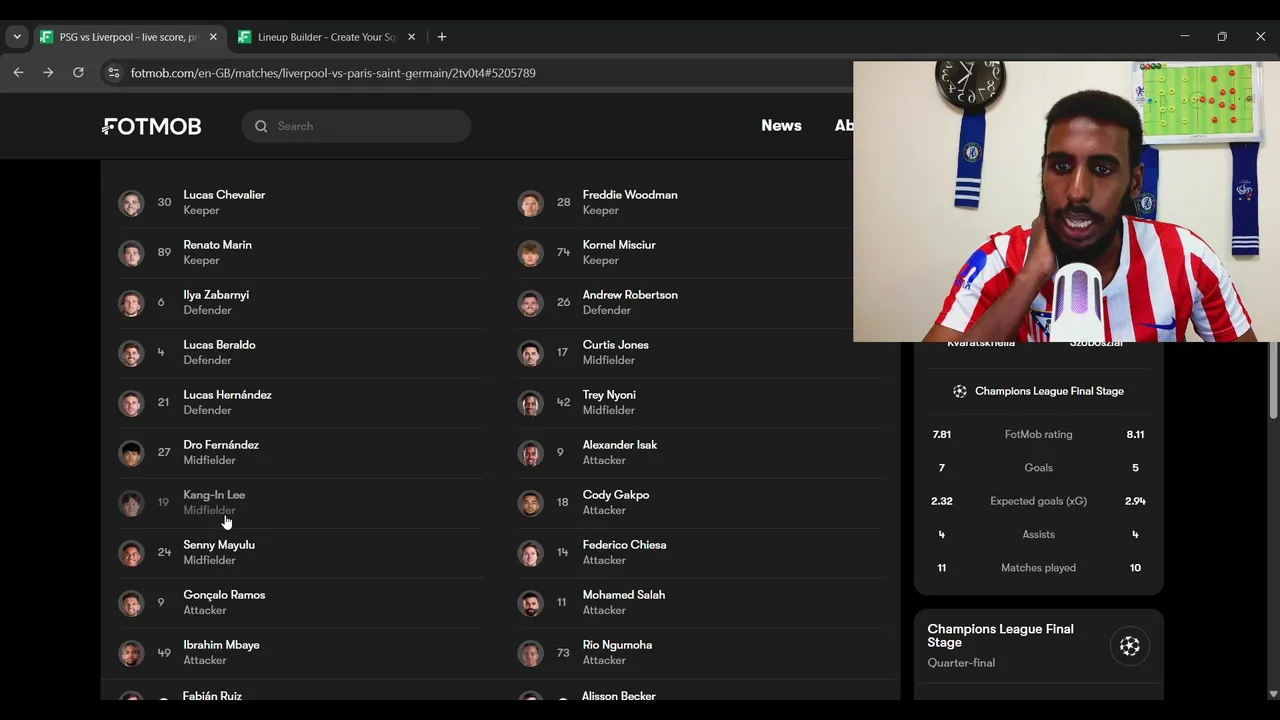Click Gonçalo Ramos's avatar

(131, 603)
